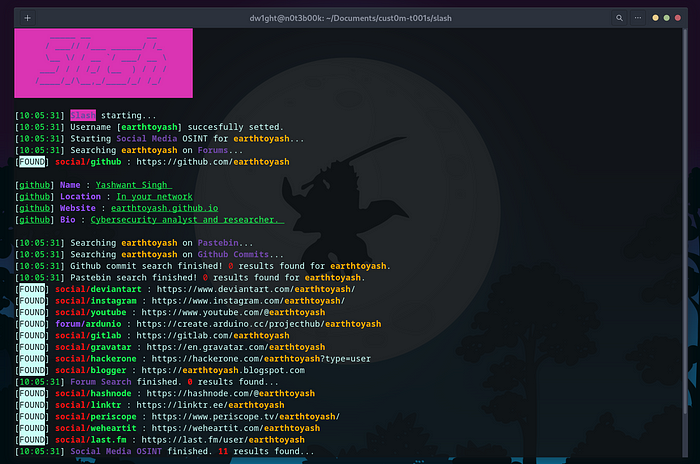Open the en.gravatar.com earthtoyash URL
The image size is (700, 464).
tap(236, 347)
